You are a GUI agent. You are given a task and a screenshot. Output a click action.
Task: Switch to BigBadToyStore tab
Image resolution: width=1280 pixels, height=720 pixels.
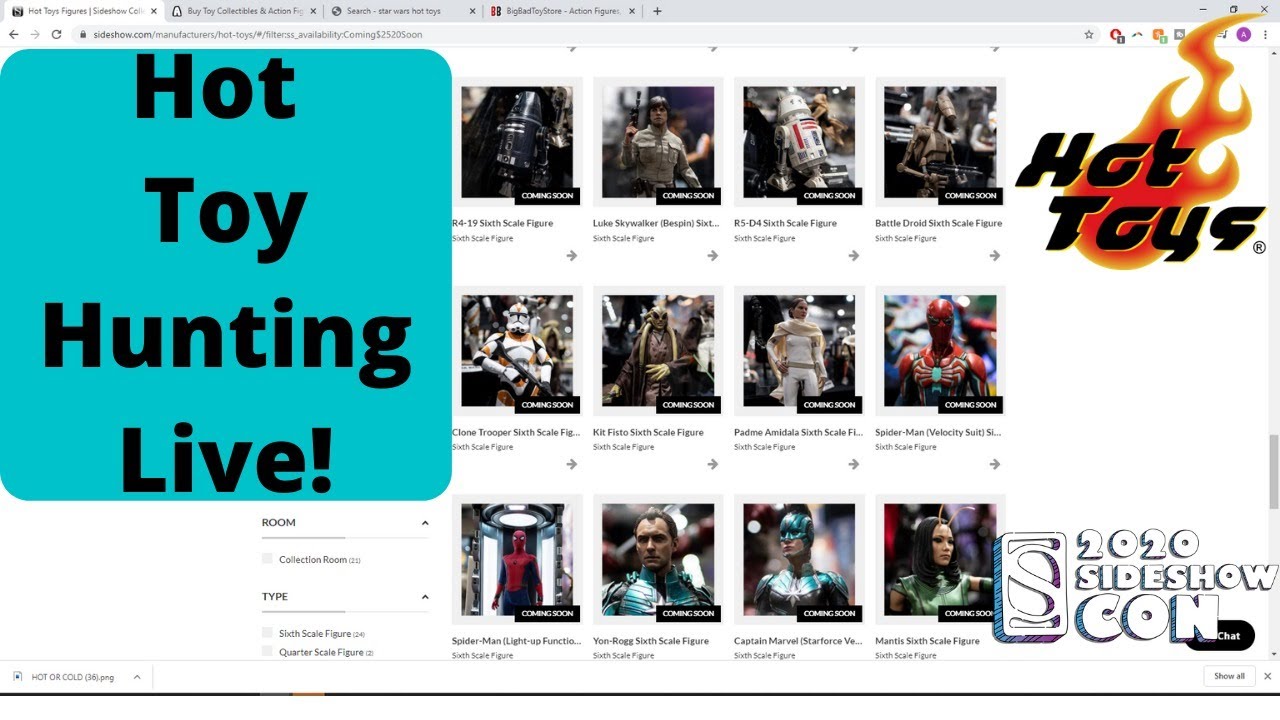click(x=560, y=11)
